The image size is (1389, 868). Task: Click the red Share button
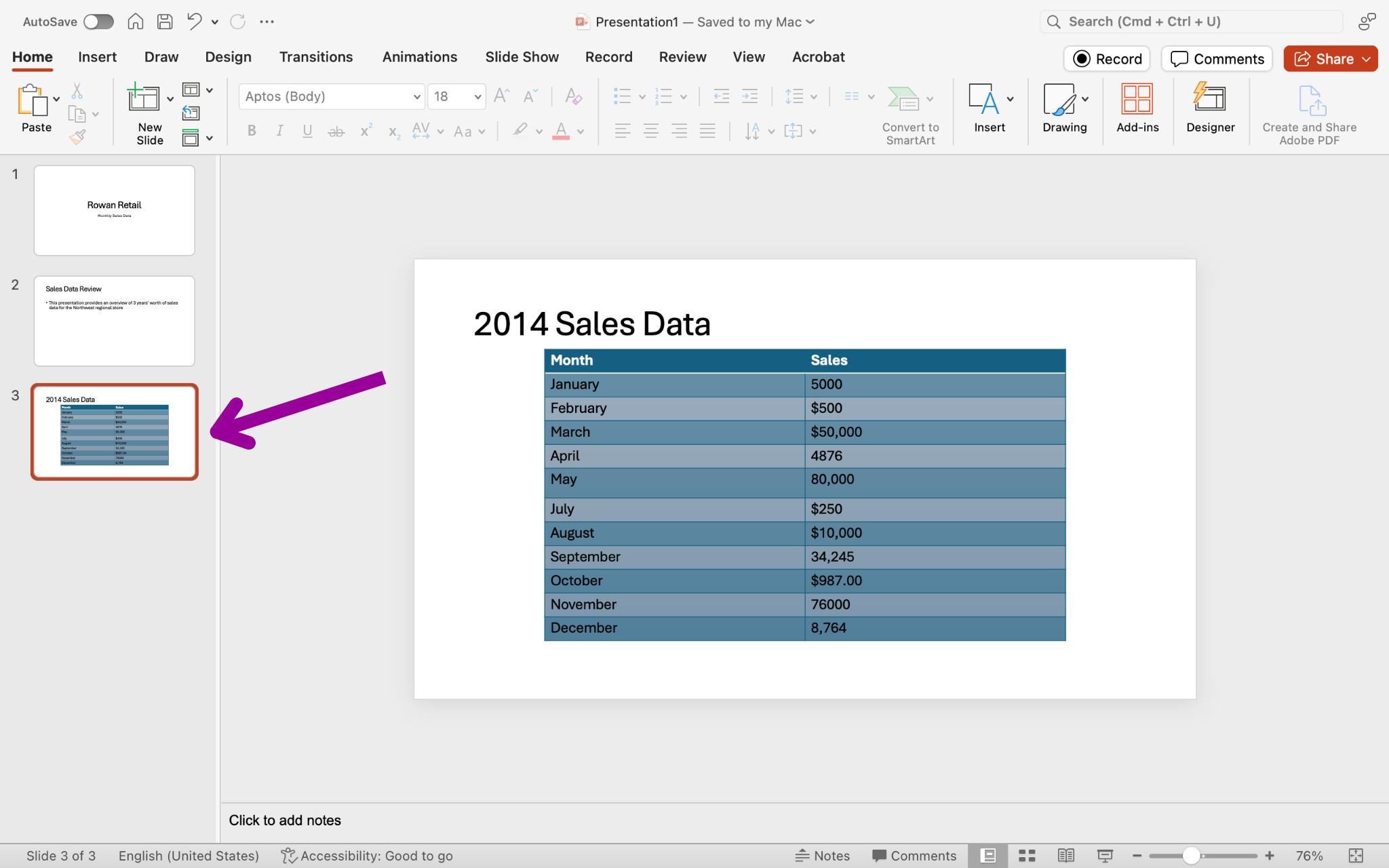tap(1331, 59)
